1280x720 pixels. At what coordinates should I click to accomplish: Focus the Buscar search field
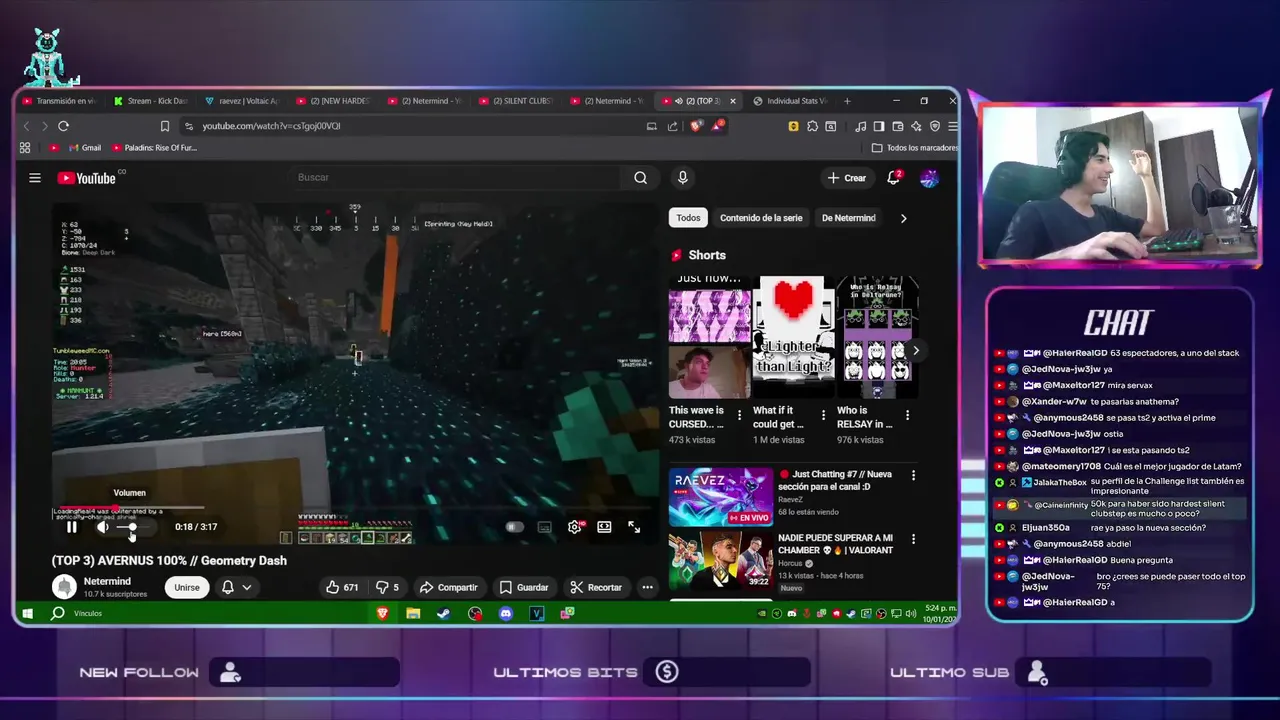455,177
